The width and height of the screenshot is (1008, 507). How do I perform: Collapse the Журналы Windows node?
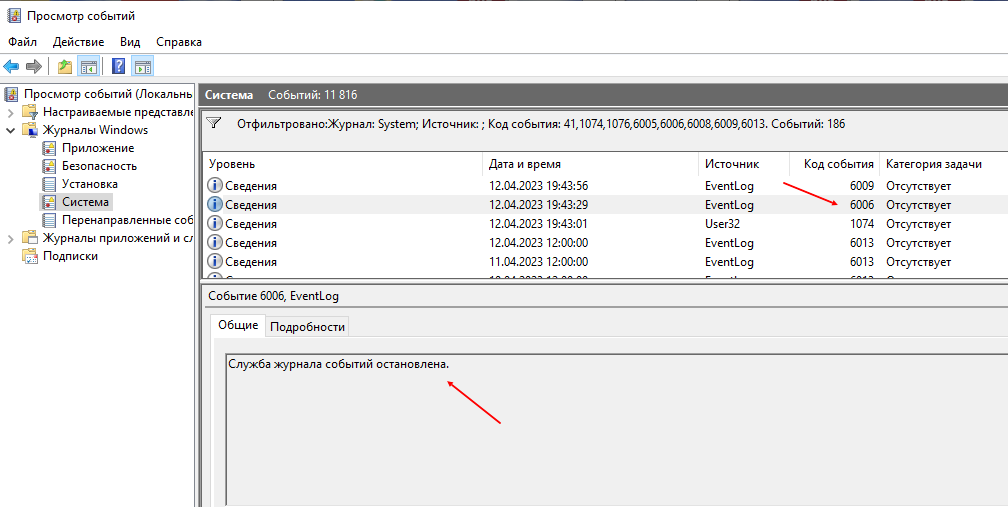[10, 130]
